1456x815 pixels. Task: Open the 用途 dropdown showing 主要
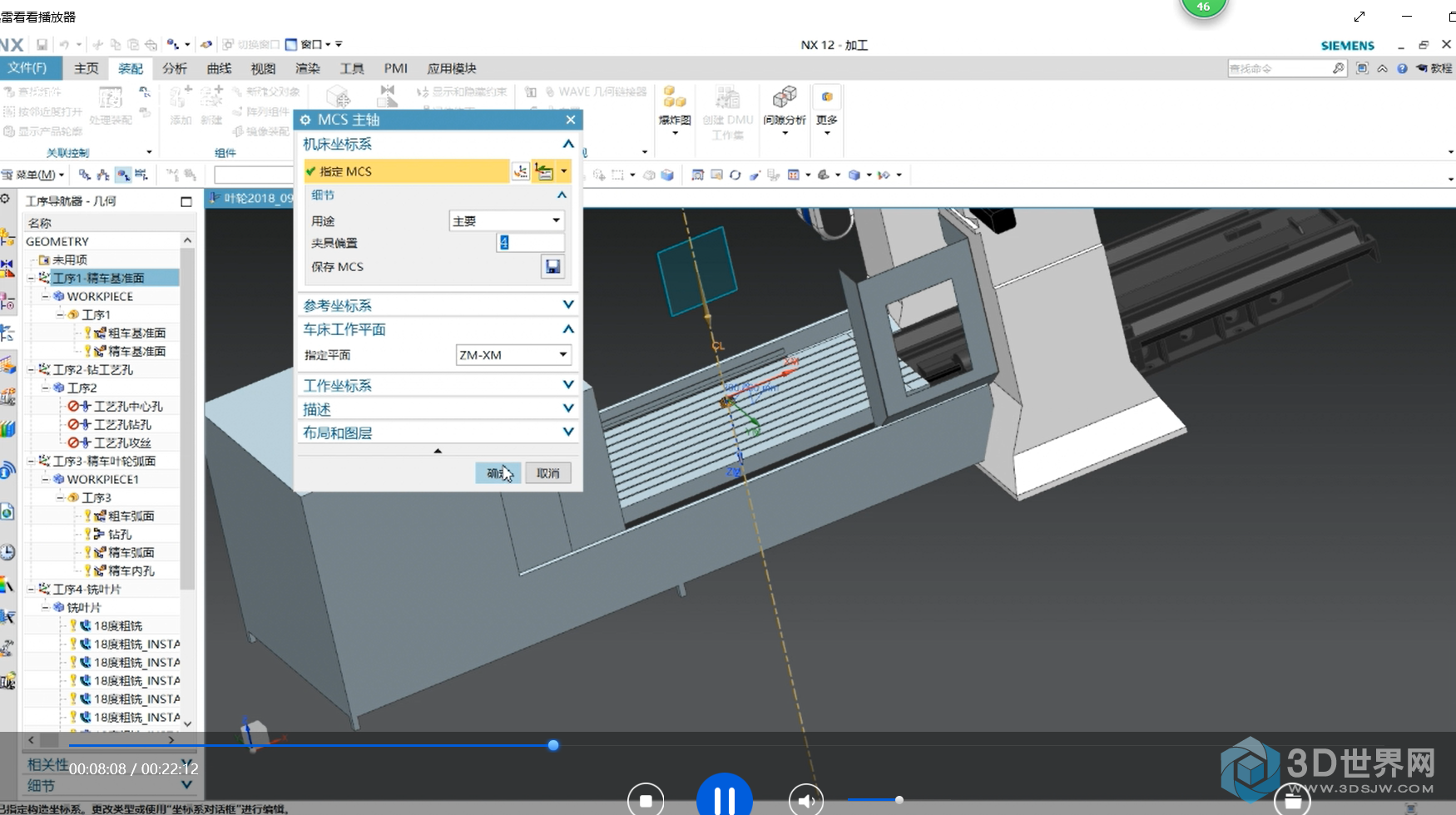click(507, 220)
